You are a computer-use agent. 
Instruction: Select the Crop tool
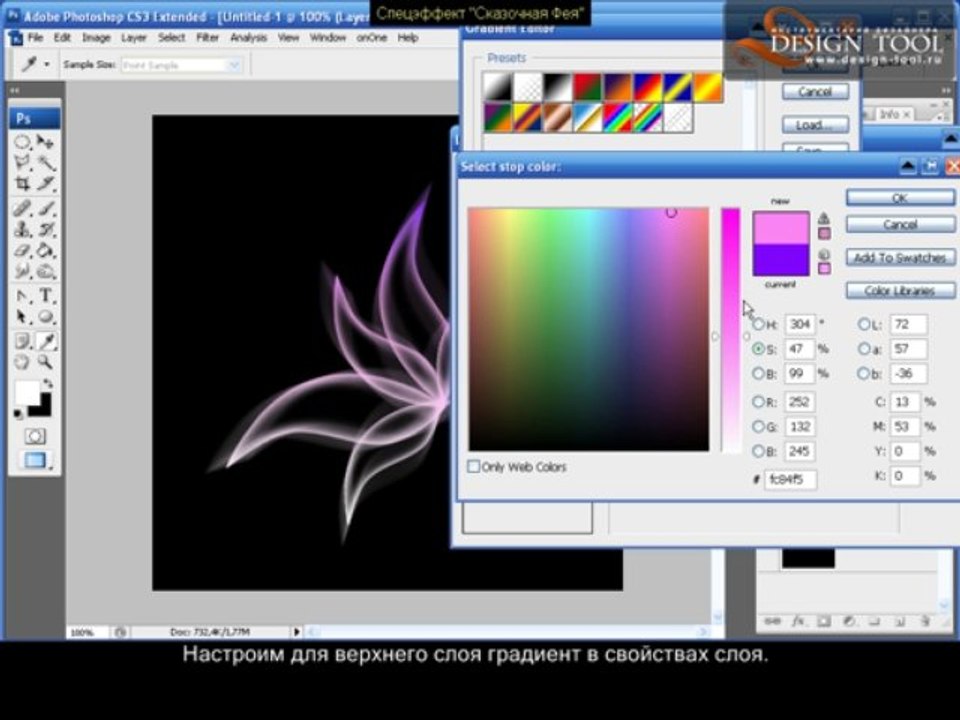[x=23, y=184]
